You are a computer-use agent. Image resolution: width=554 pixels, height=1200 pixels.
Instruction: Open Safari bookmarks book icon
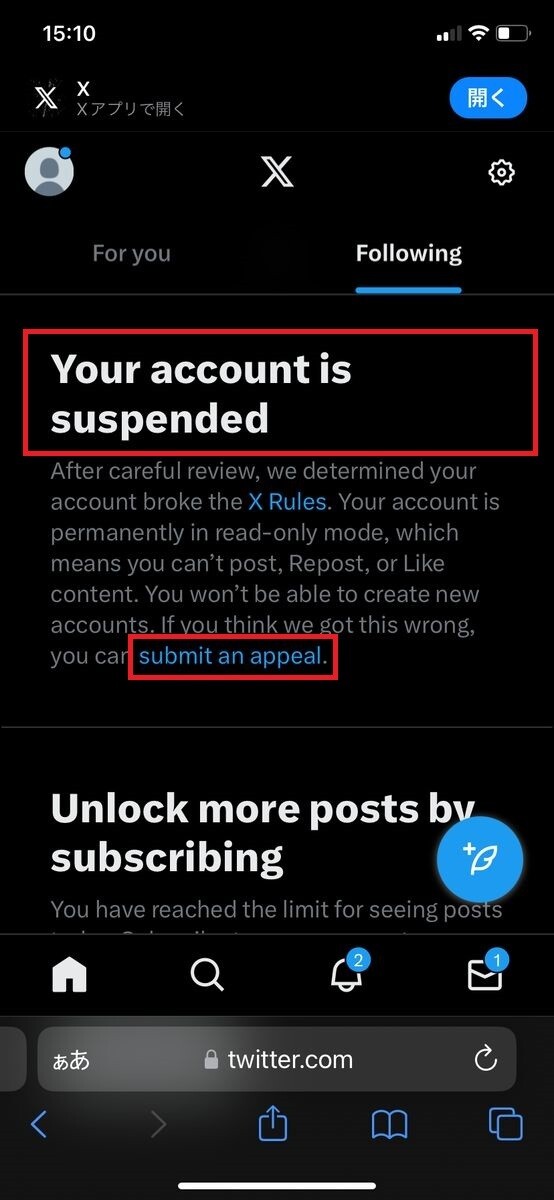pyautogui.click(x=389, y=1126)
